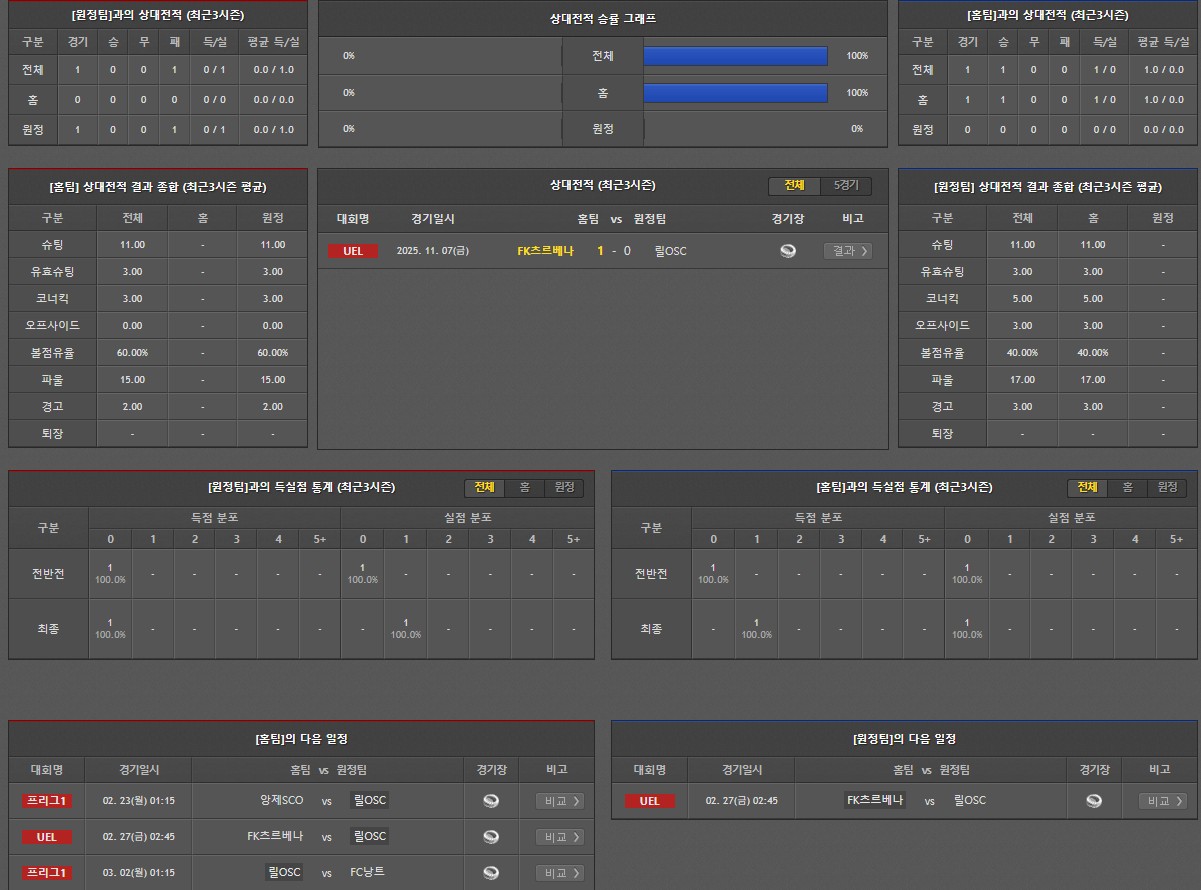Viewport: 1201px width, 890px height.
Task: Select 홈 filter in [원정팀]과의 득실점 통계
Action: pyautogui.click(x=524, y=487)
